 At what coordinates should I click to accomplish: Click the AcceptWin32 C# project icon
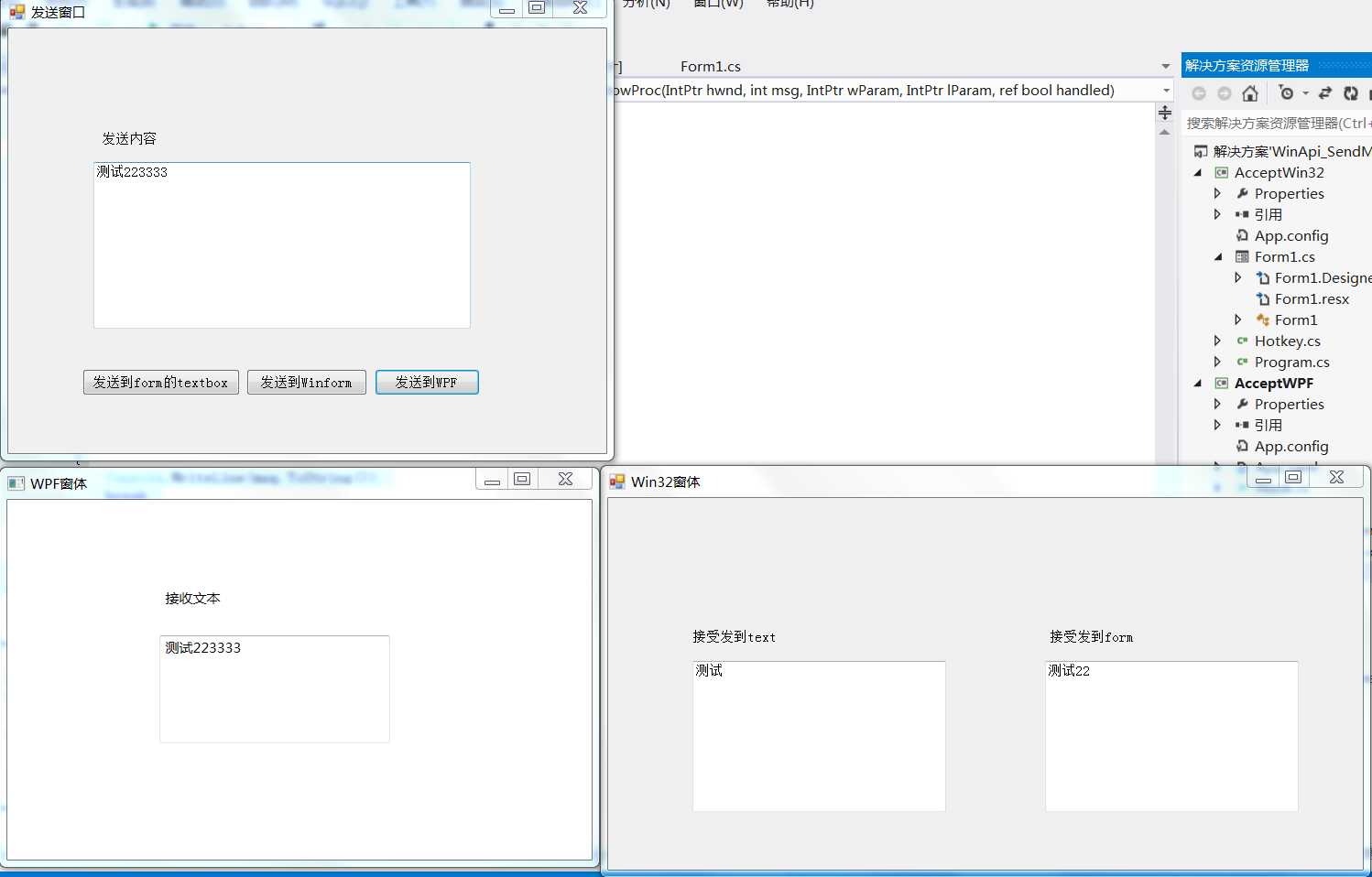point(1222,172)
